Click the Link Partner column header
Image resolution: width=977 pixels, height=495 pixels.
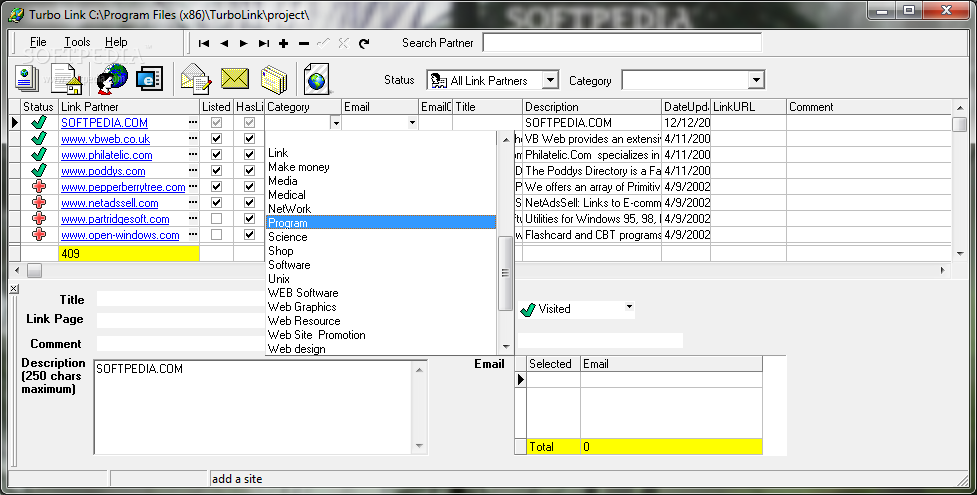129,107
